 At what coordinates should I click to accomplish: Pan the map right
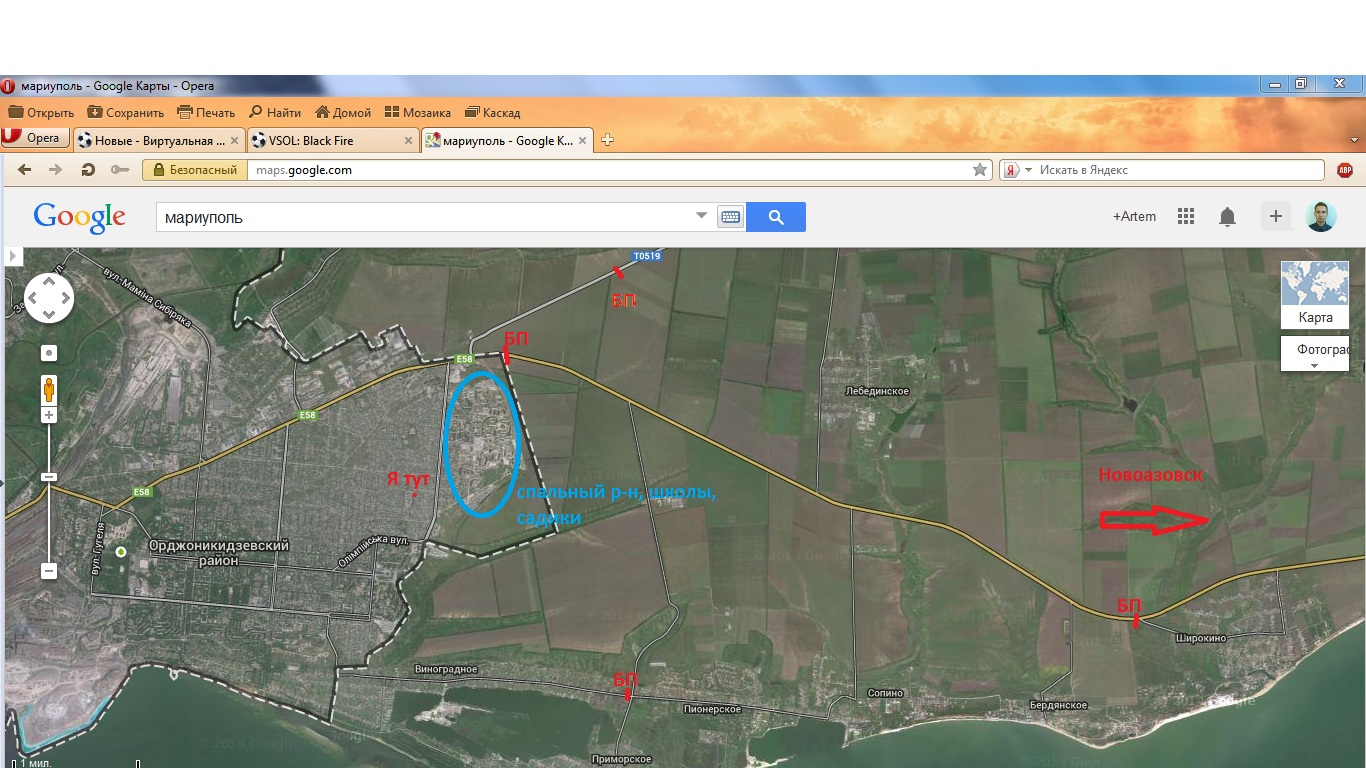coord(65,298)
